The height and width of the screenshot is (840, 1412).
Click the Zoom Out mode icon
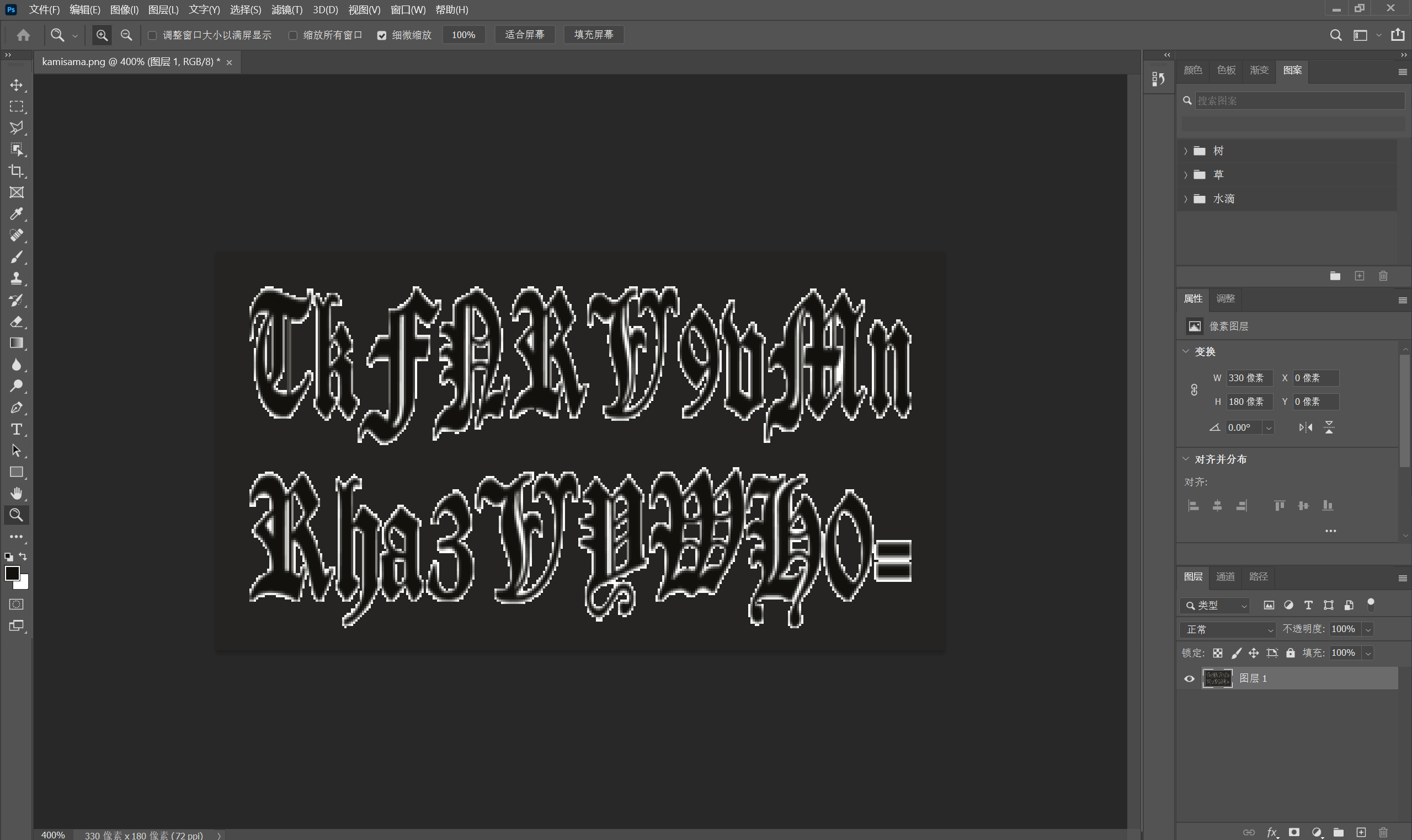[x=126, y=35]
